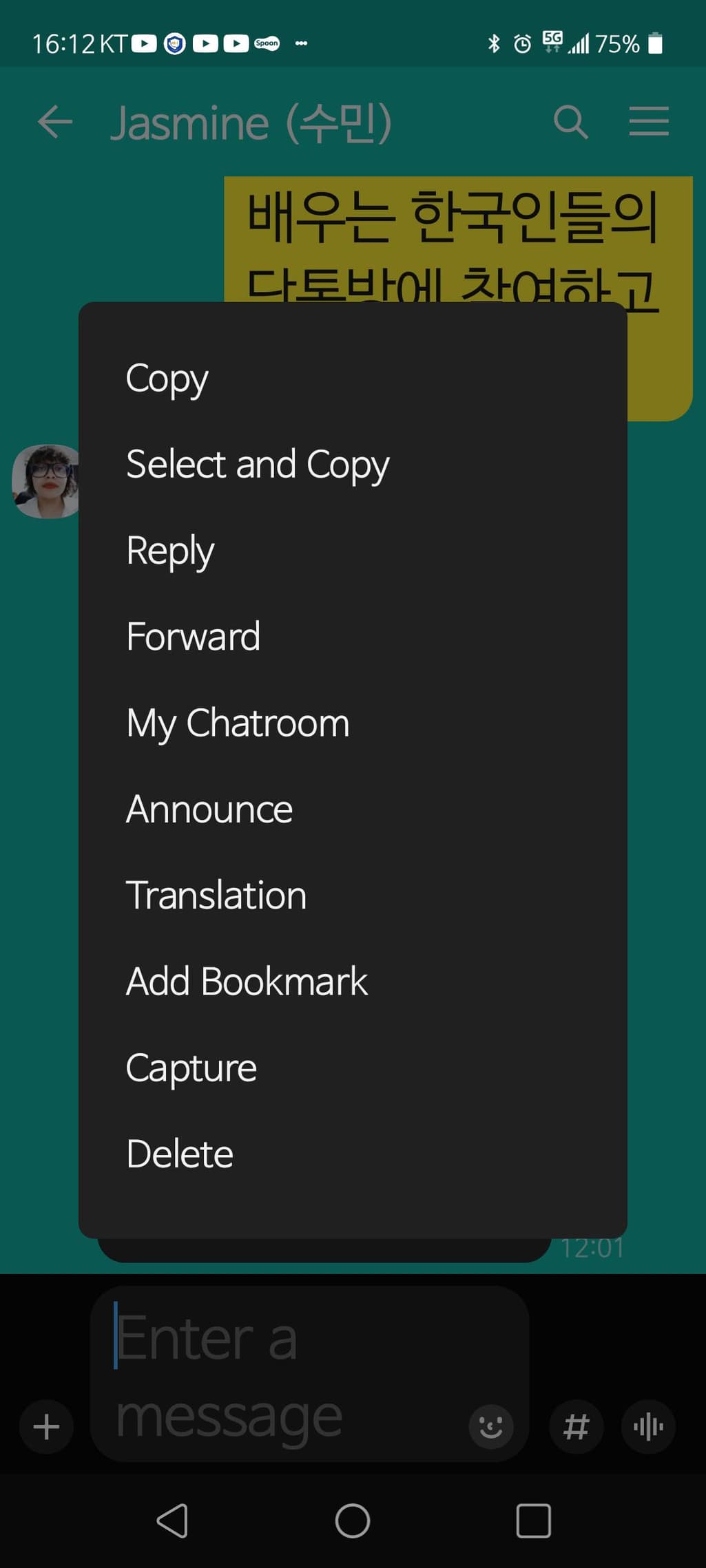Viewport: 706px width, 1568px height.
Task: Select Translation menu entry
Action: [353, 895]
